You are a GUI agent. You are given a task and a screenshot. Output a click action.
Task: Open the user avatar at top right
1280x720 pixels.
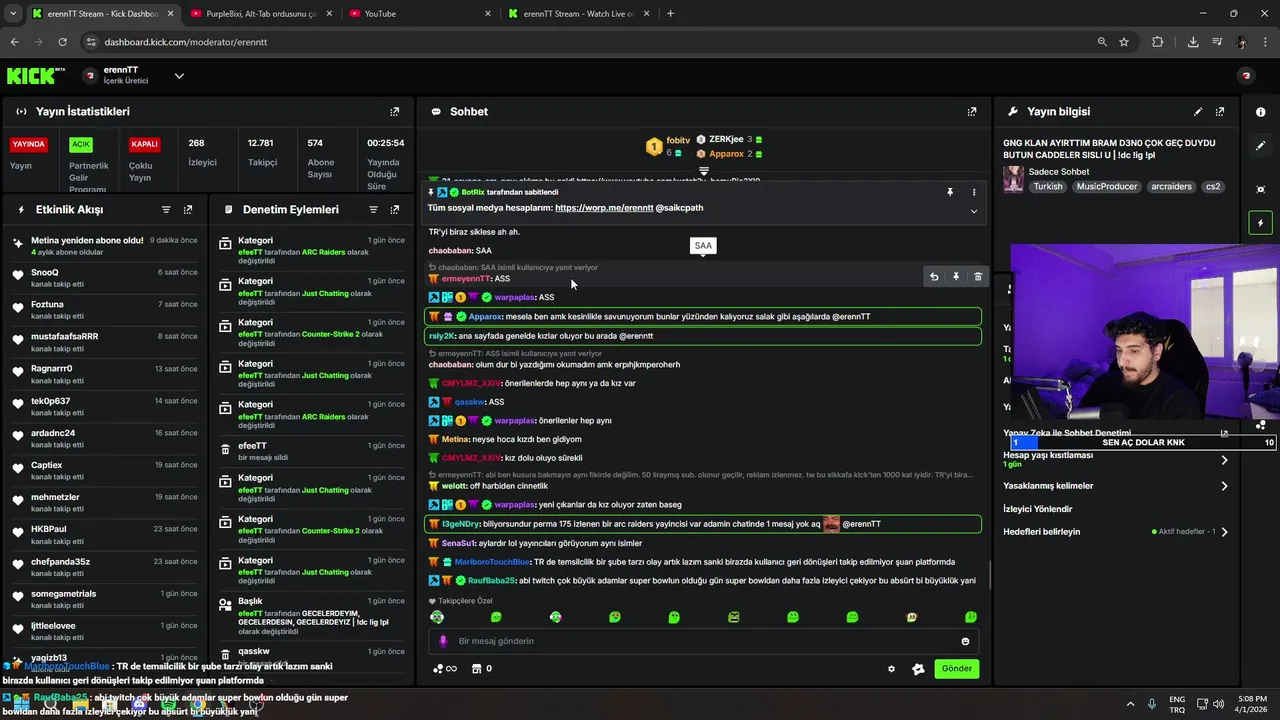1246,76
